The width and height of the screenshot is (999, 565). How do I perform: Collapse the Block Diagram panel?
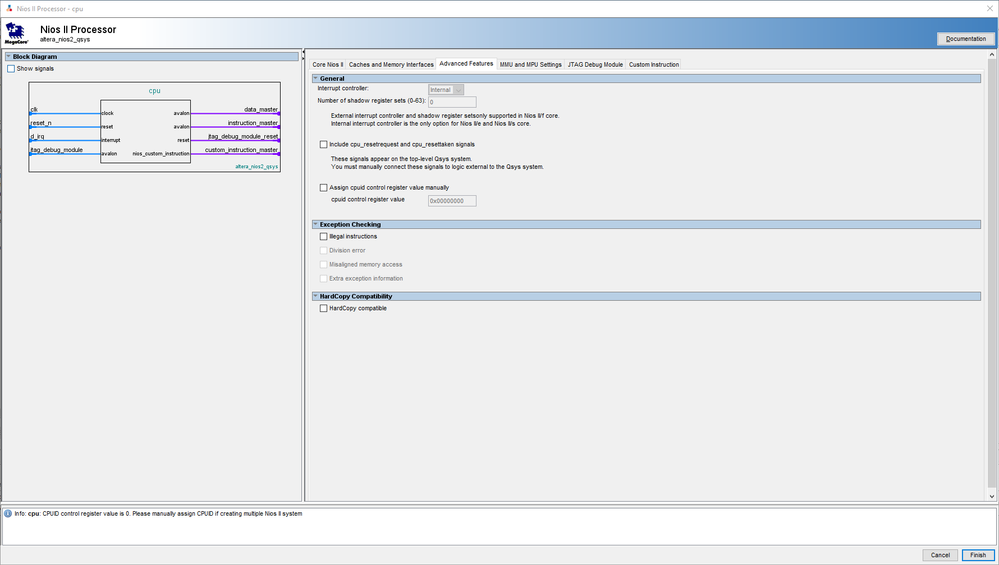8,57
